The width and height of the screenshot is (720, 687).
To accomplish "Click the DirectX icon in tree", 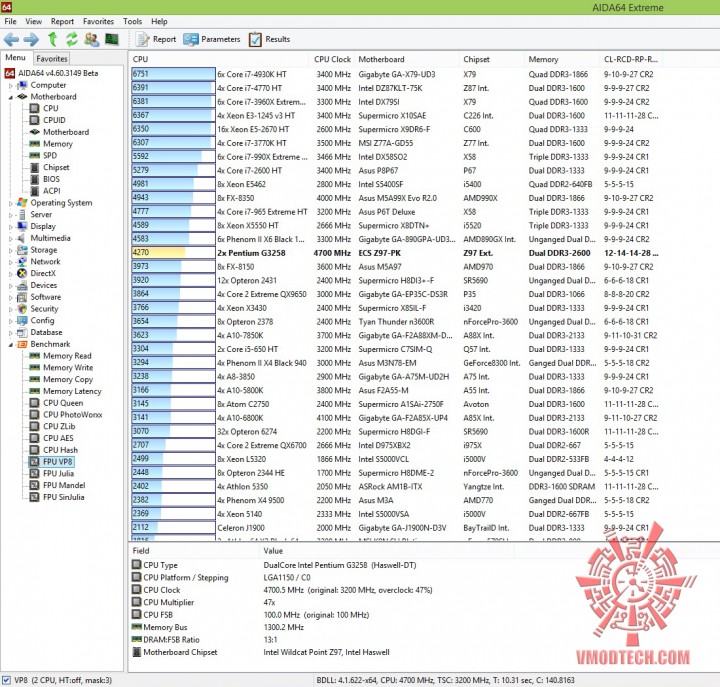I will [x=22, y=273].
